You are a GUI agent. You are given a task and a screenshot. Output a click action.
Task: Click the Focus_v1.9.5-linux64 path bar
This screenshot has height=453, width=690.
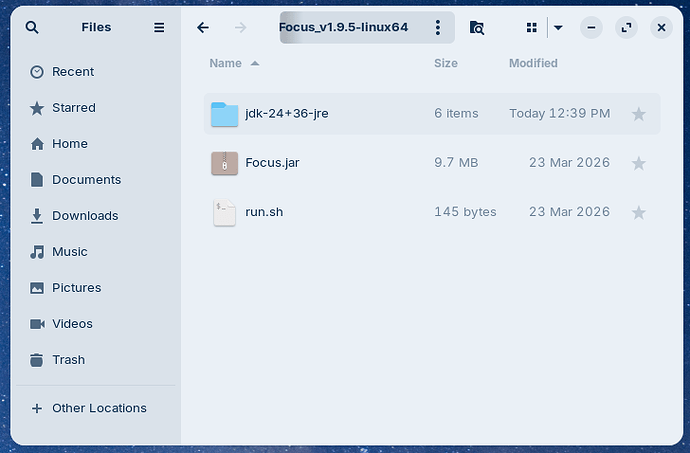367,27
